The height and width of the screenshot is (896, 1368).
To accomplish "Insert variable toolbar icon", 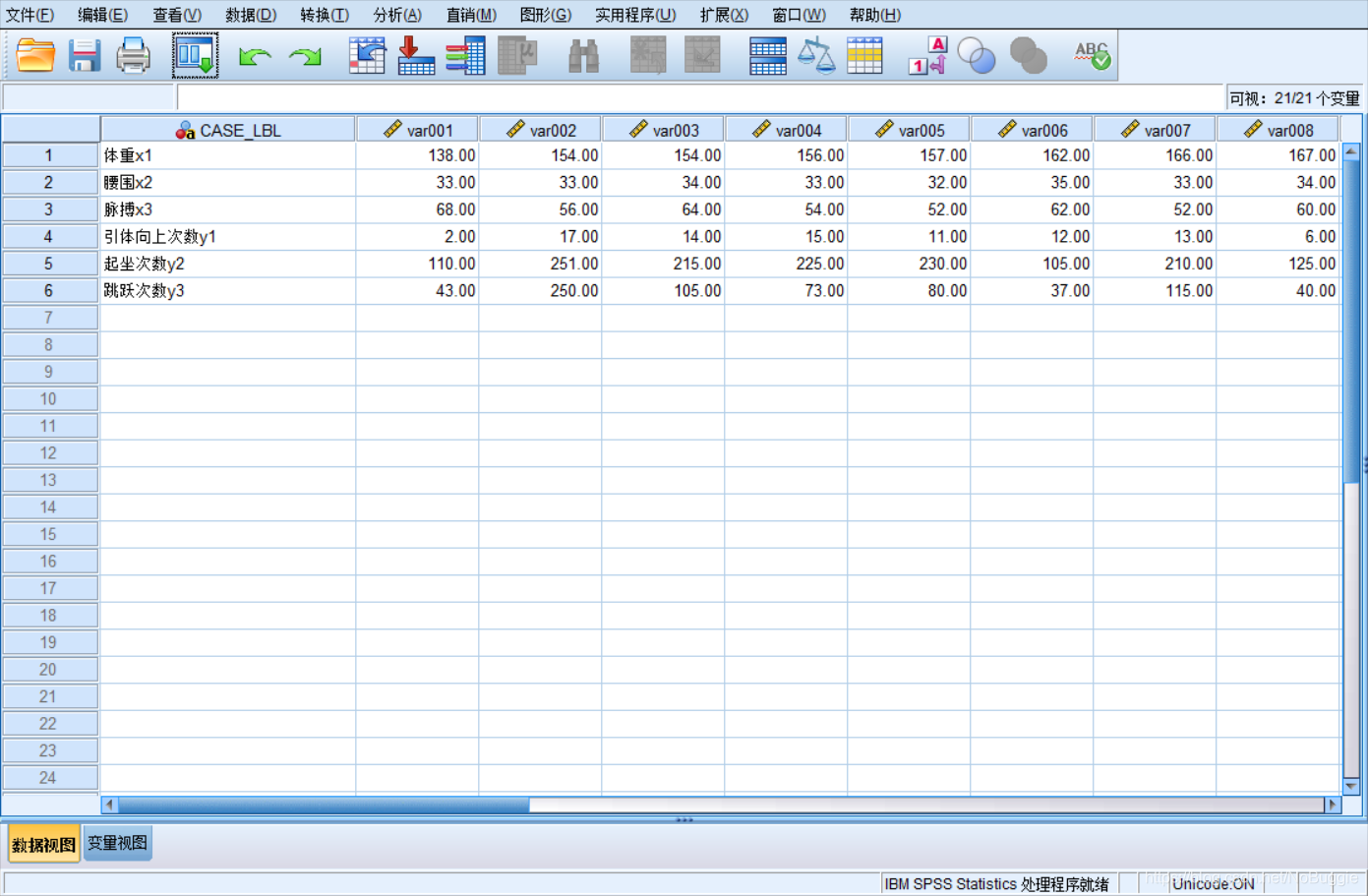I will 702,56.
